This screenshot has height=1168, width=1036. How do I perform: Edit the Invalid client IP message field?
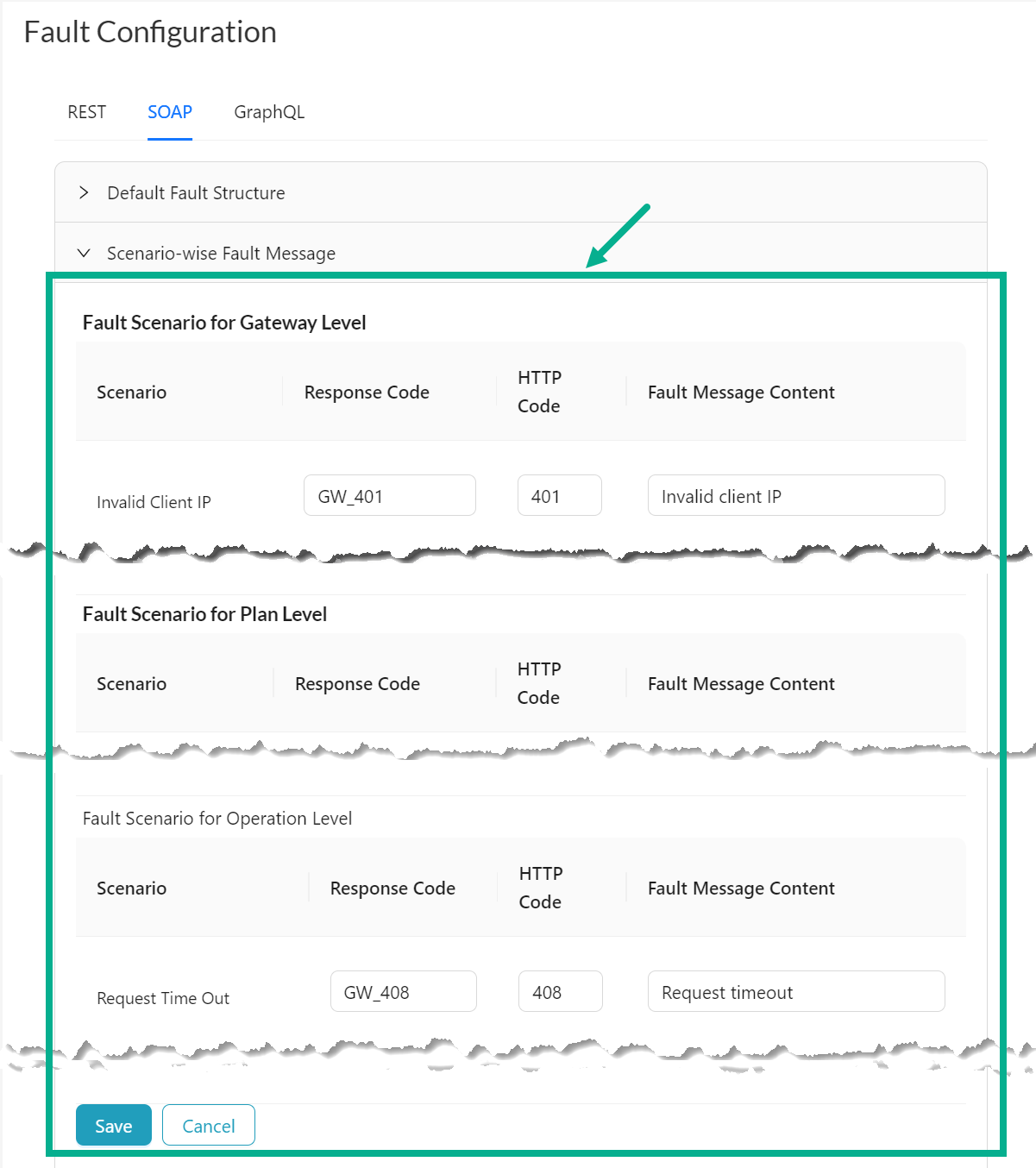pyautogui.click(x=795, y=496)
